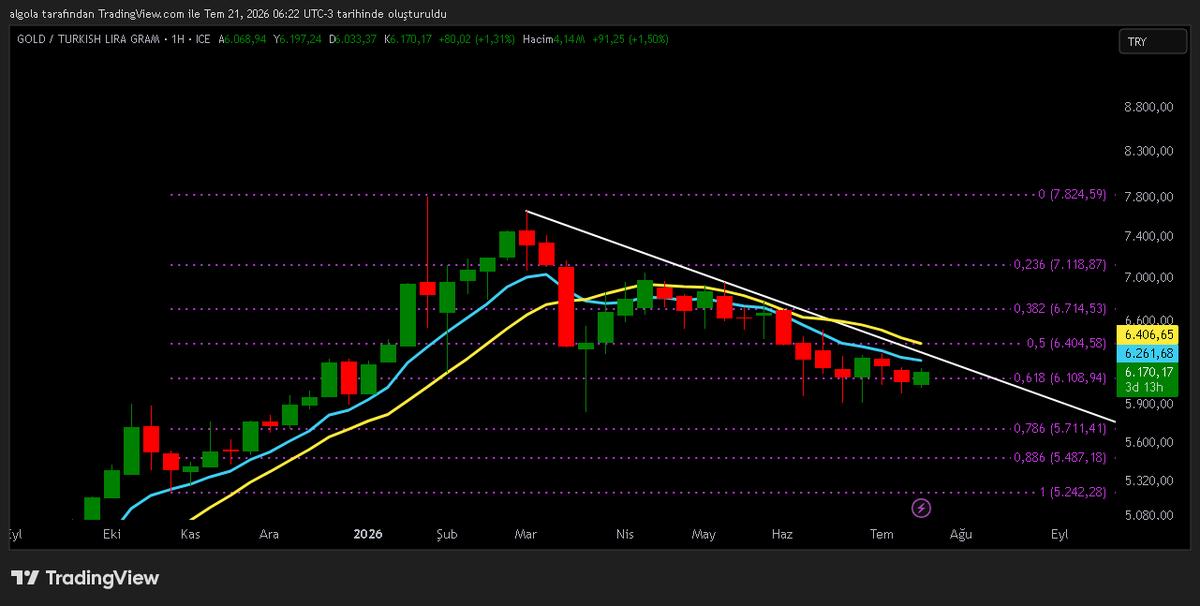Click the purple lightning bolt events icon
The width and height of the screenshot is (1200, 606).
tap(922, 508)
